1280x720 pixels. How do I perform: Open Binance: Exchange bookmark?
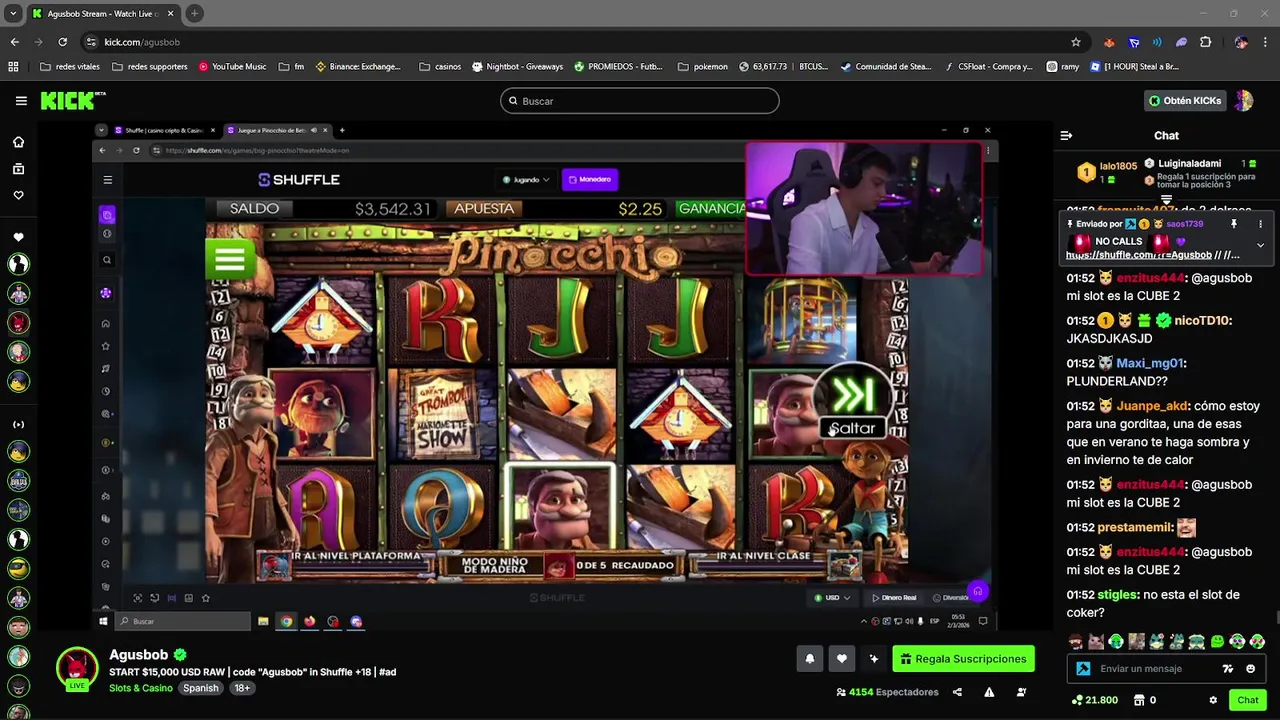point(358,67)
